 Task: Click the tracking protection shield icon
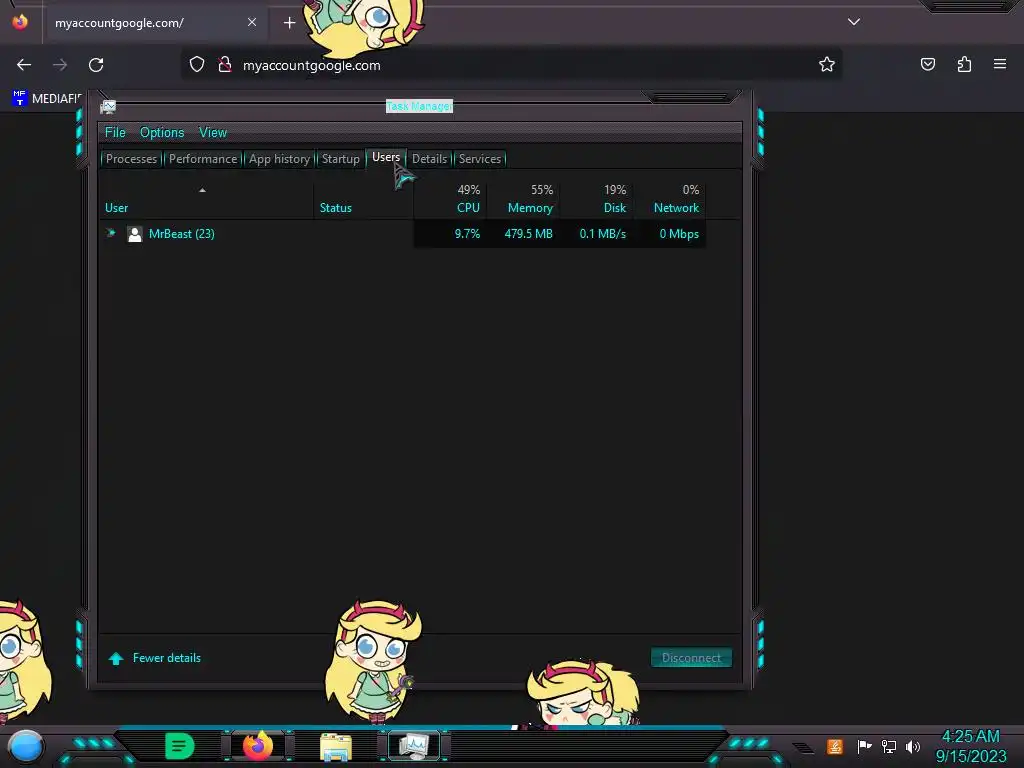click(x=197, y=65)
